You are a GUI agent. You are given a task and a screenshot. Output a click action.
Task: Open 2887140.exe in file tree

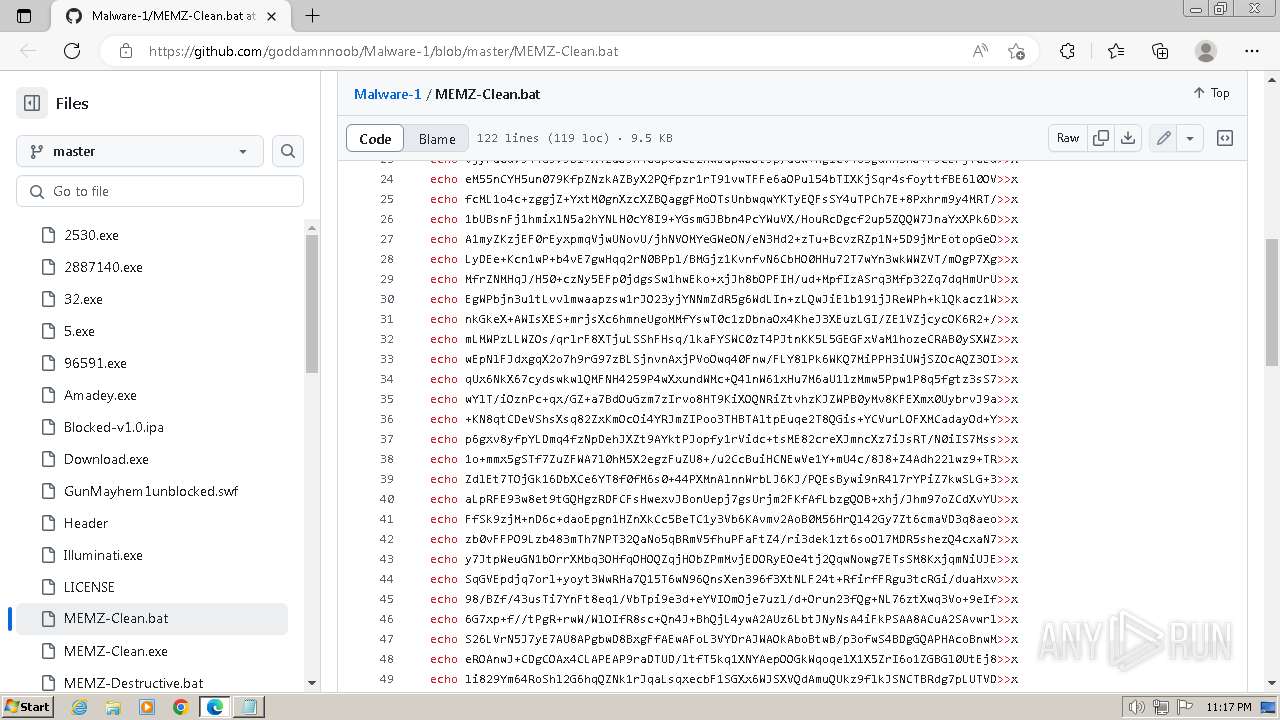(x=103, y=267)
